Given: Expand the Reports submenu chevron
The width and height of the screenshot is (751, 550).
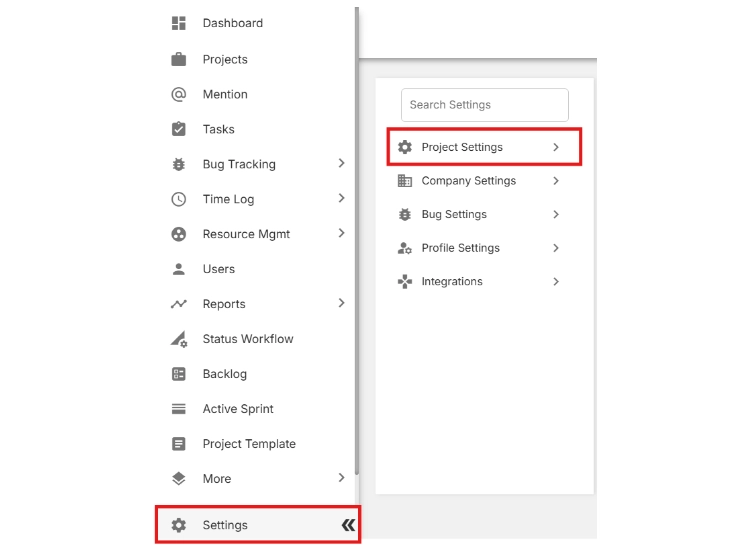Looking at the screenshot, I should click(x=341, y=303).
